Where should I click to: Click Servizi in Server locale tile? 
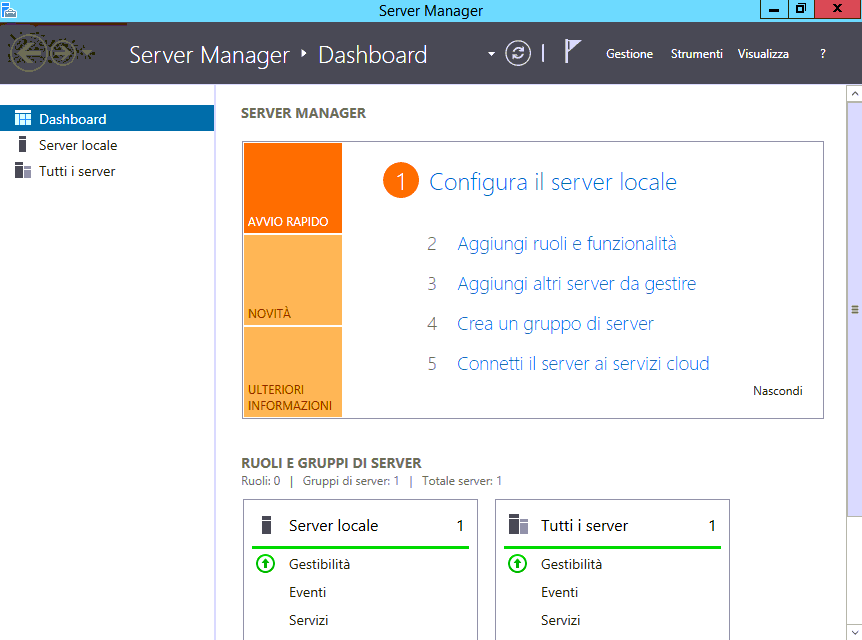tap(308, 620)
